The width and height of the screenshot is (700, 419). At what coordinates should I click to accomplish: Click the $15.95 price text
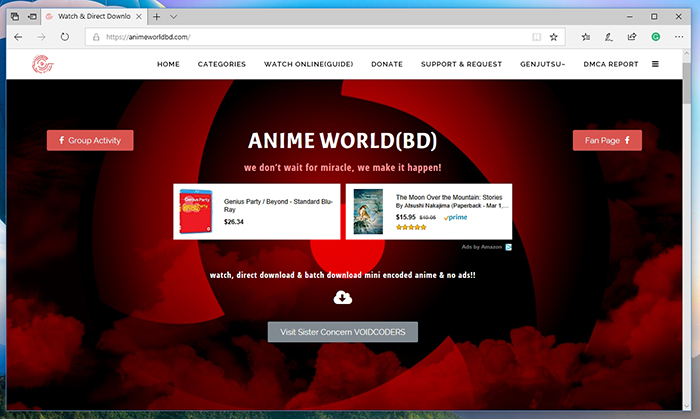point(405,217)
